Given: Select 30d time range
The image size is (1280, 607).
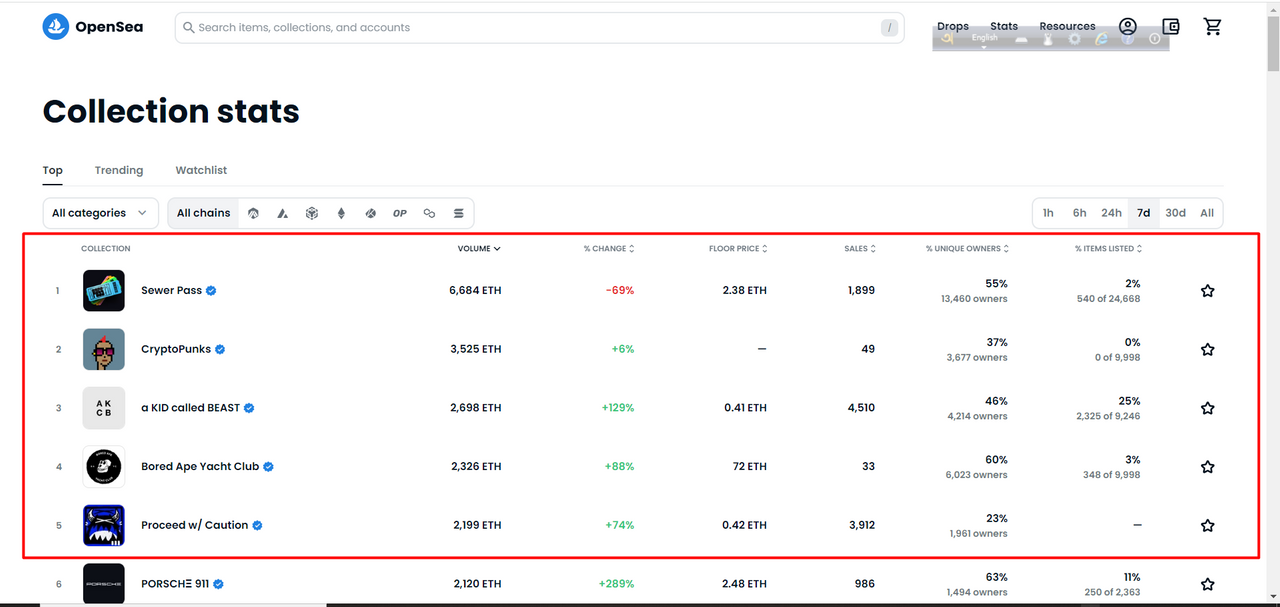Looking at the screenshot, I should point(1176,213).
